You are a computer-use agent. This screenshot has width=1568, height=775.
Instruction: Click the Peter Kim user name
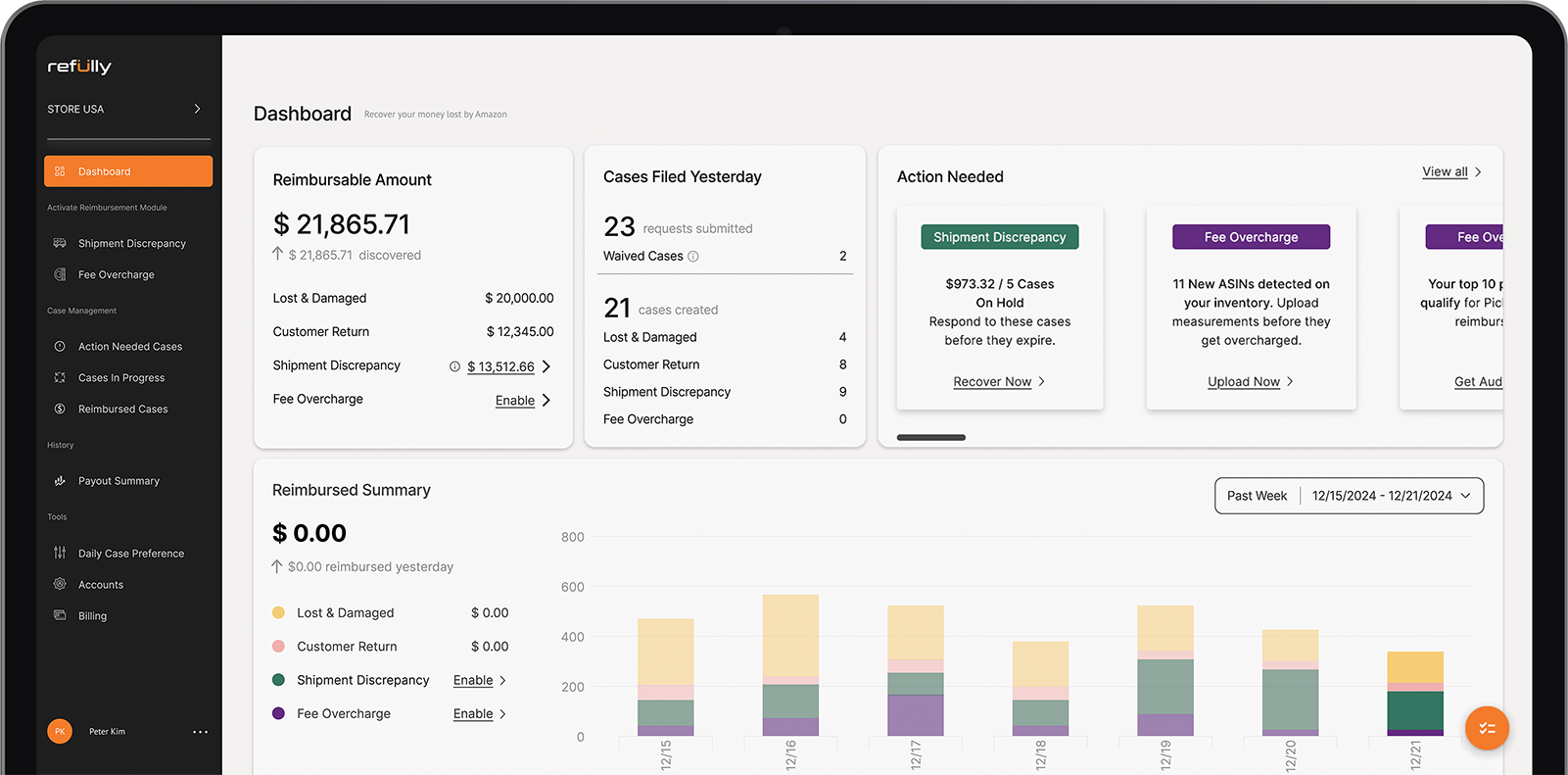point(107,732)
